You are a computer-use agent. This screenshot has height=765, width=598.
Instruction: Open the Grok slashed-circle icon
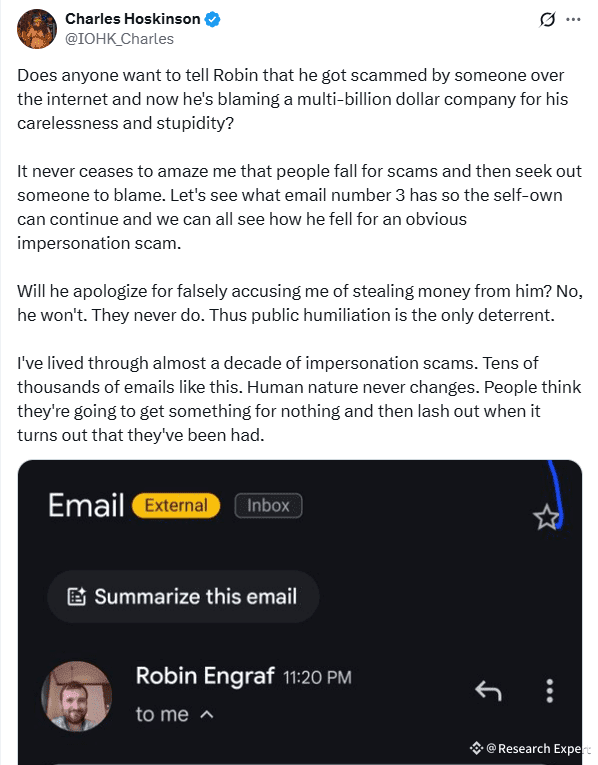pos(547,20)
